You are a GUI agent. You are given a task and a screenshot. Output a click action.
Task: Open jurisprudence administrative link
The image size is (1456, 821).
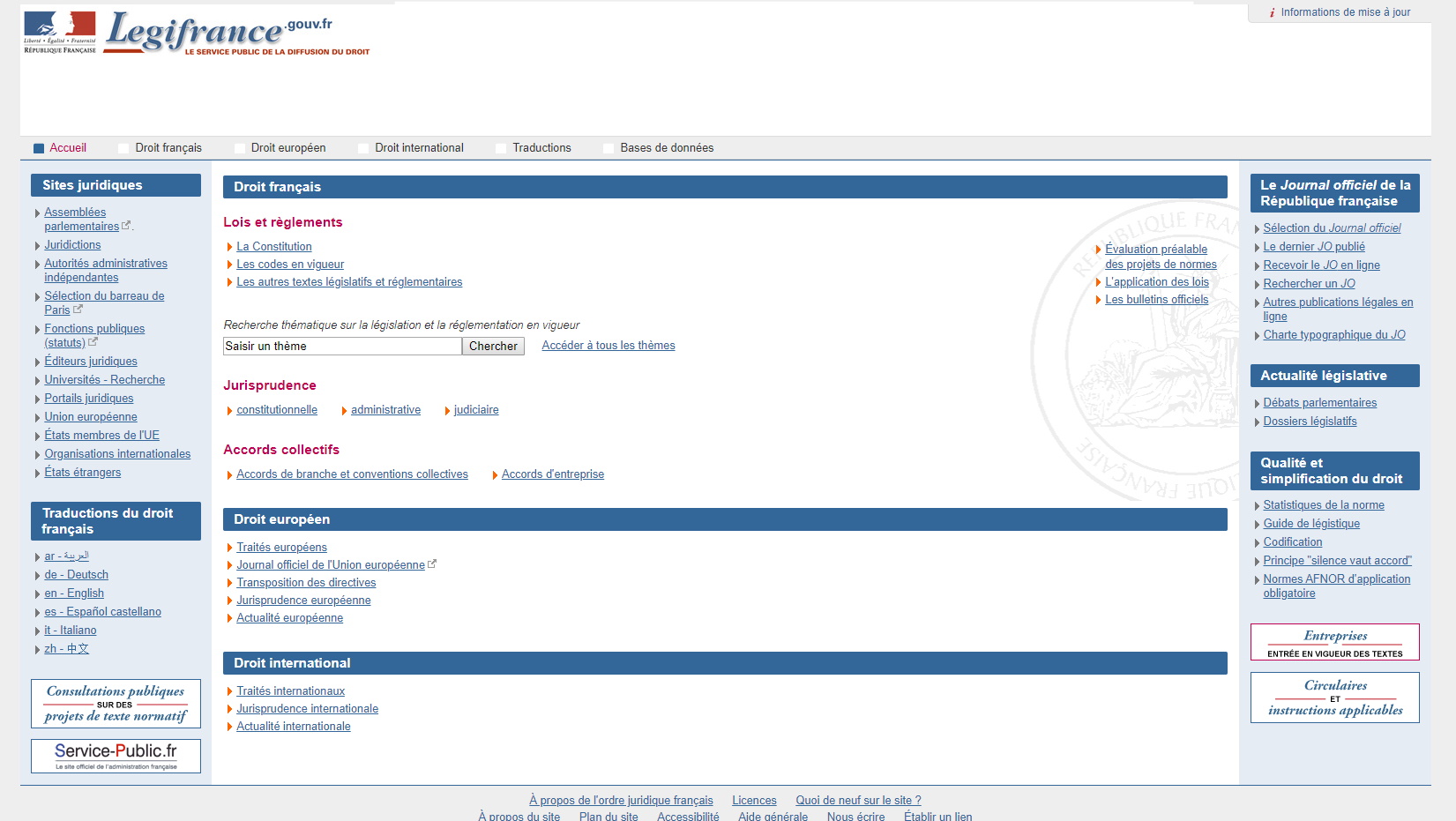385,410
